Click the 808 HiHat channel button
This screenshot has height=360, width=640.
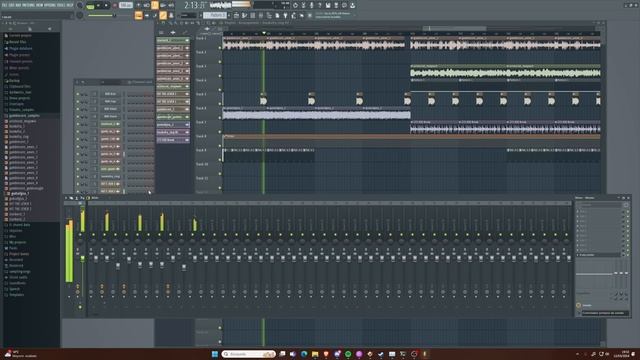(x=110, y=109)
